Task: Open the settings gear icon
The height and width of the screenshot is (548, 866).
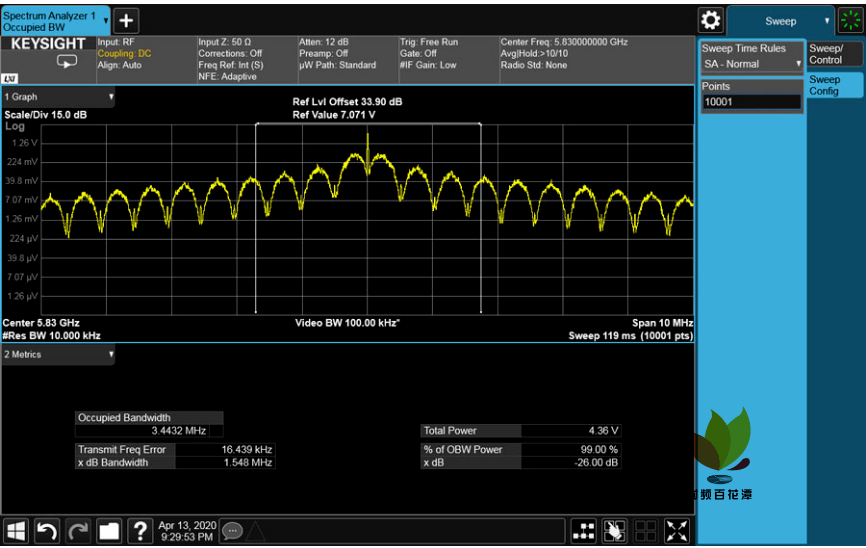Action: point(711,20)
